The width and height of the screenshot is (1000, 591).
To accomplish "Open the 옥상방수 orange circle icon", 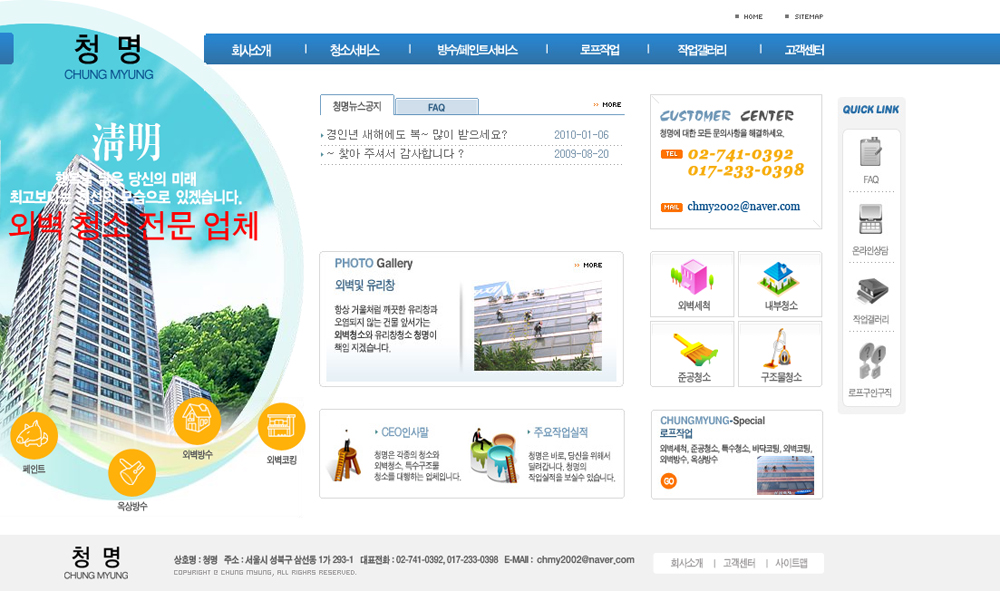I will point(132,473).
